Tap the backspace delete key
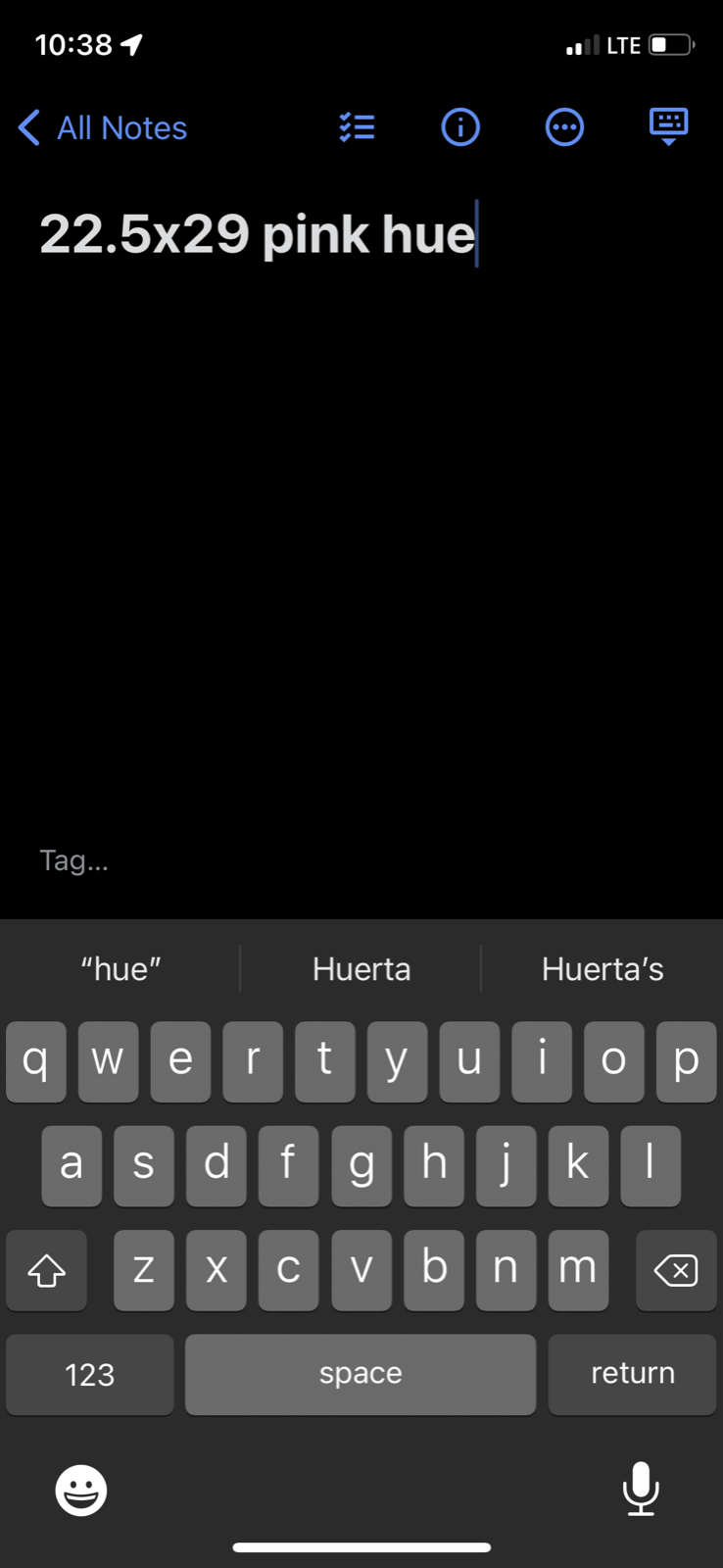The width and height of the screenshot is (723, 1568). (x=676, y=1270)
